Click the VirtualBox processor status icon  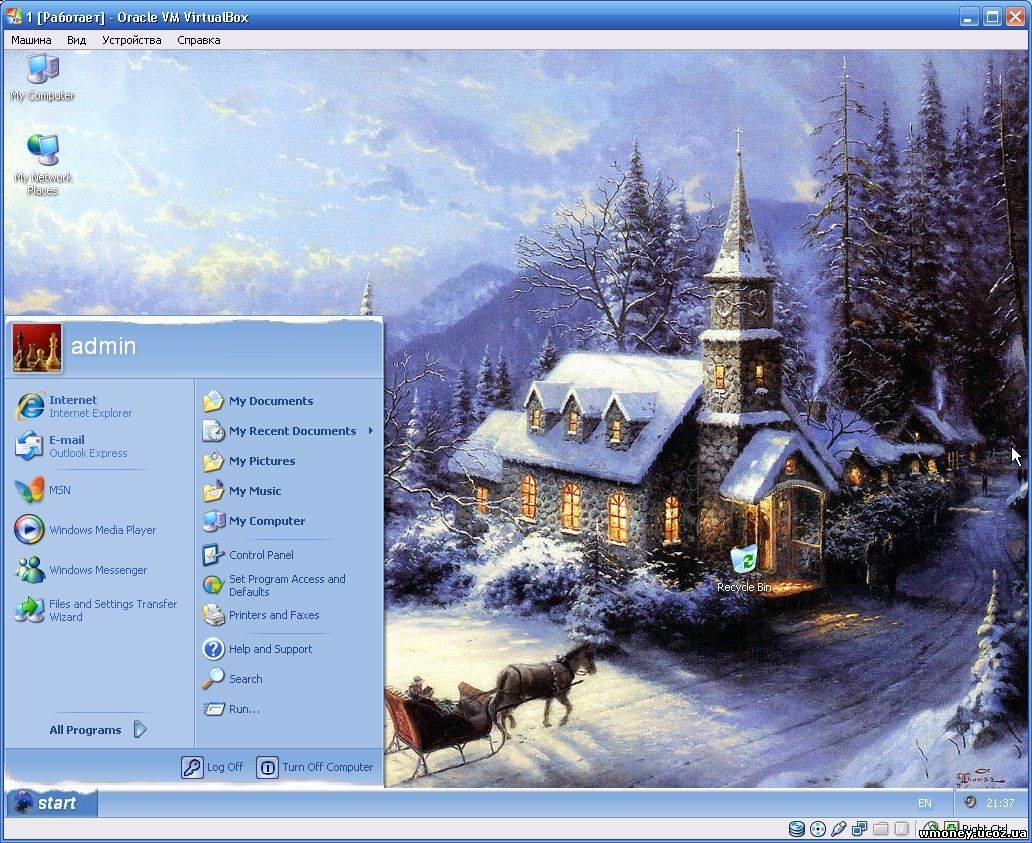pos(901,829)
